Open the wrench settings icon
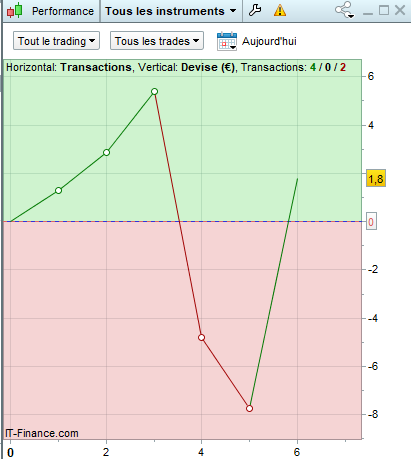Image resolution: width=411 pixels, height=459 pixels. click(255, 10)
